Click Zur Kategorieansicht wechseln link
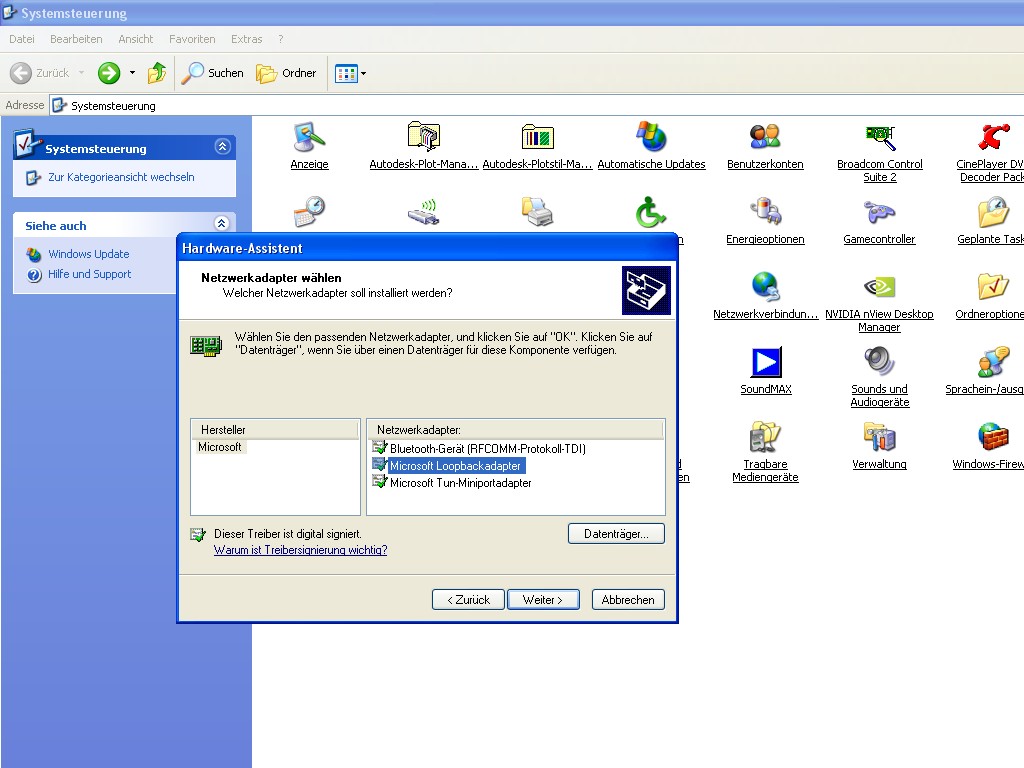 tap(121, 177)
